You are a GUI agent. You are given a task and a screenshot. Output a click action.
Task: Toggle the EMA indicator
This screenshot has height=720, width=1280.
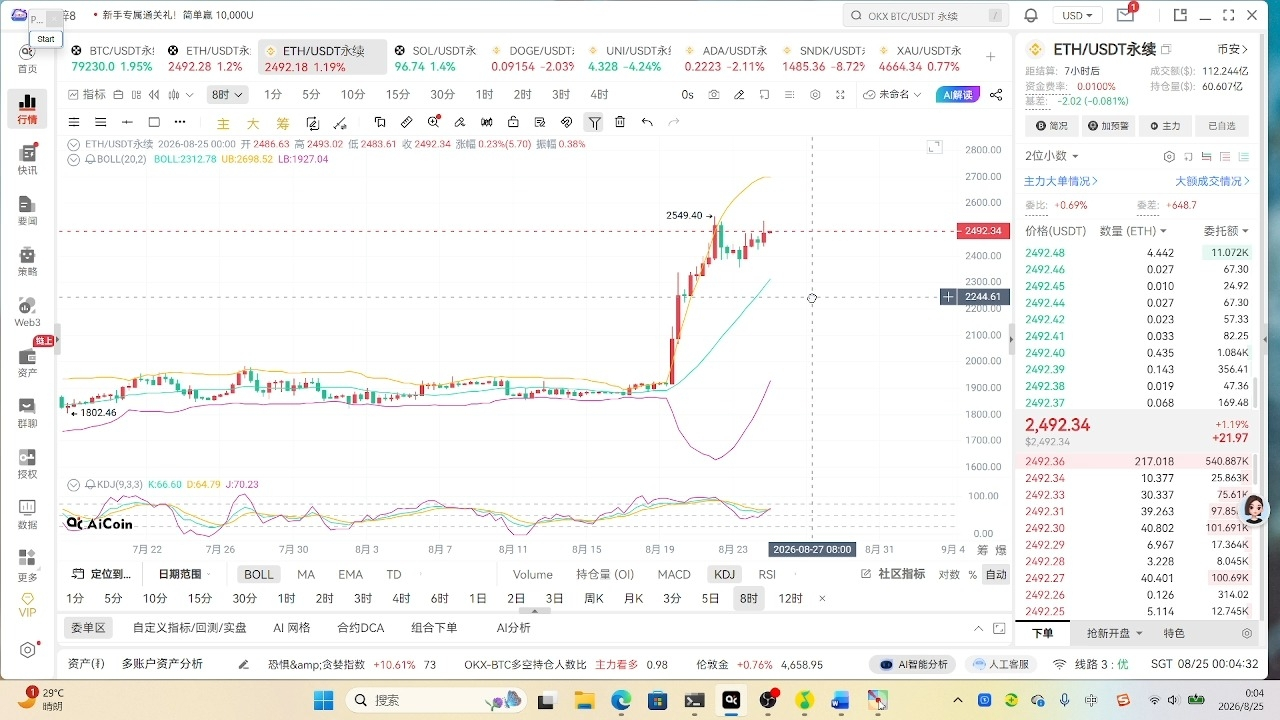[x=350, y=574]
